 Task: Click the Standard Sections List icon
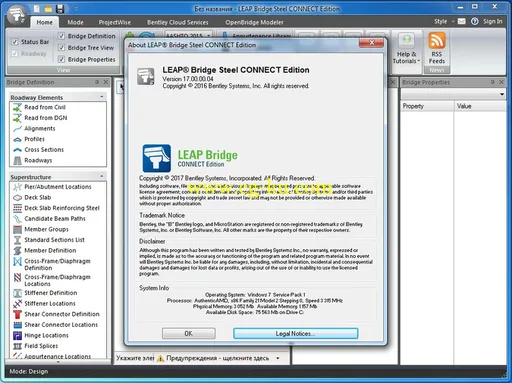coord(17,240)
